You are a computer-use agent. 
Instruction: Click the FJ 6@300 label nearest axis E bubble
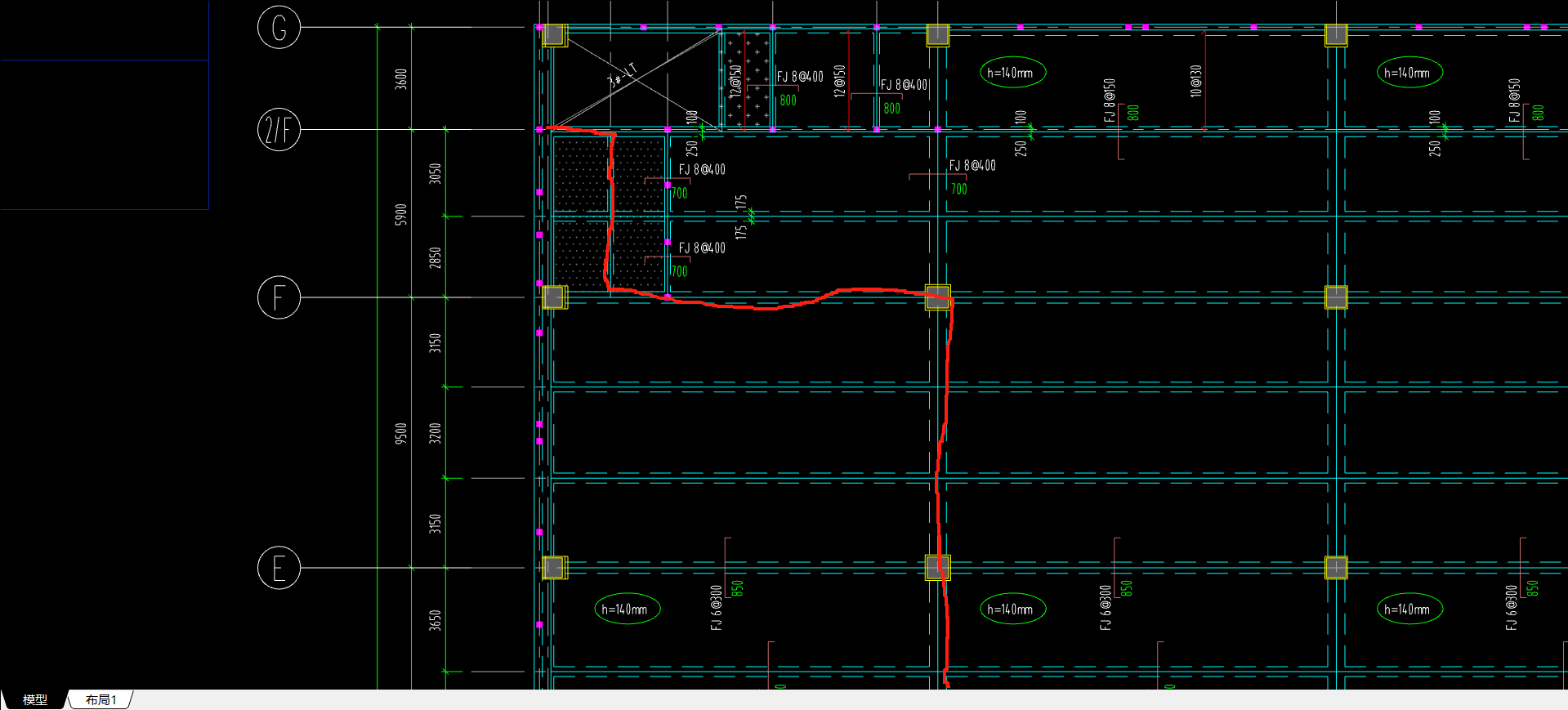(716, 608)
